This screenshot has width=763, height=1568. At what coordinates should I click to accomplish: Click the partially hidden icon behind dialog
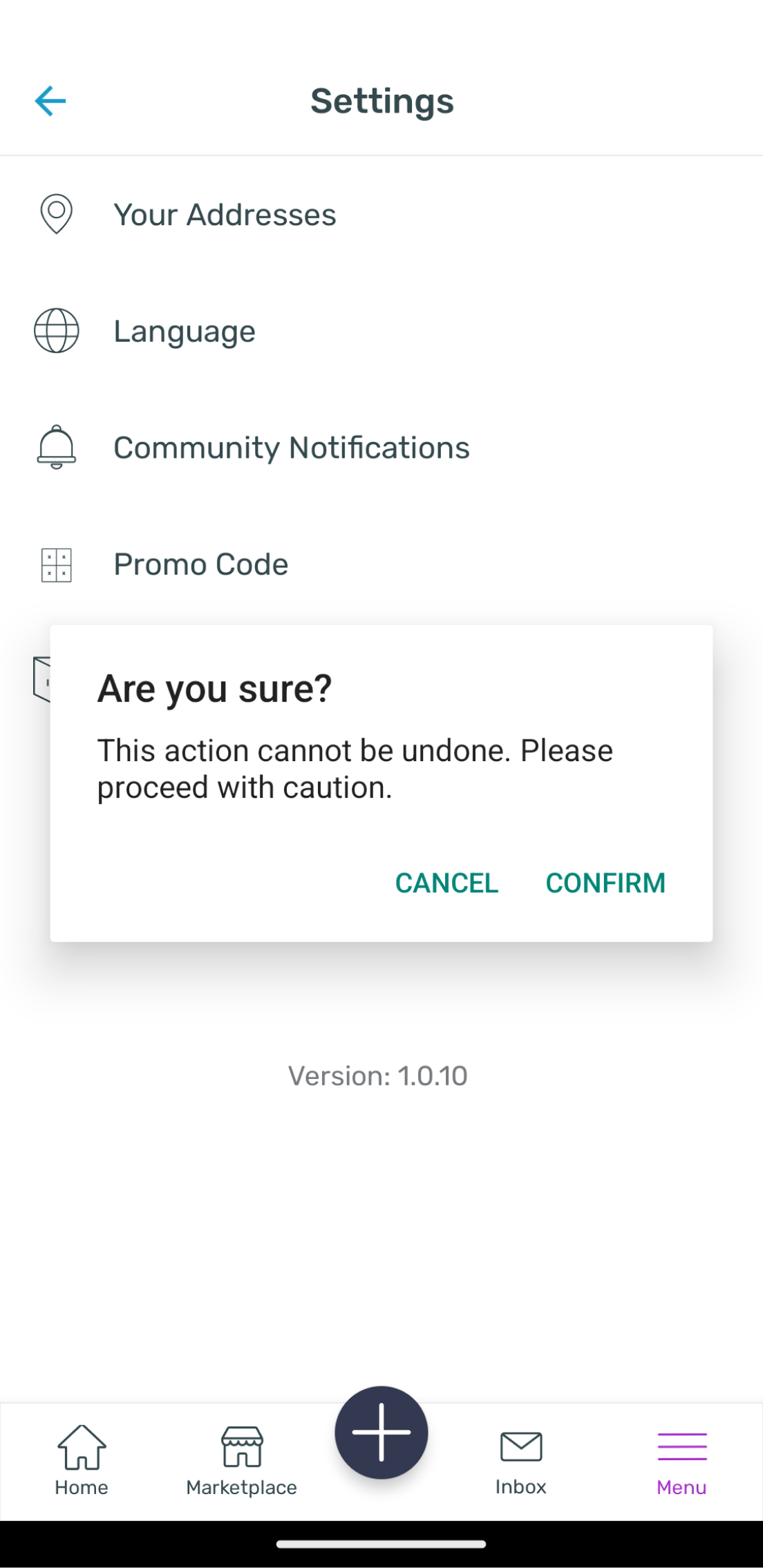point(41,679)
